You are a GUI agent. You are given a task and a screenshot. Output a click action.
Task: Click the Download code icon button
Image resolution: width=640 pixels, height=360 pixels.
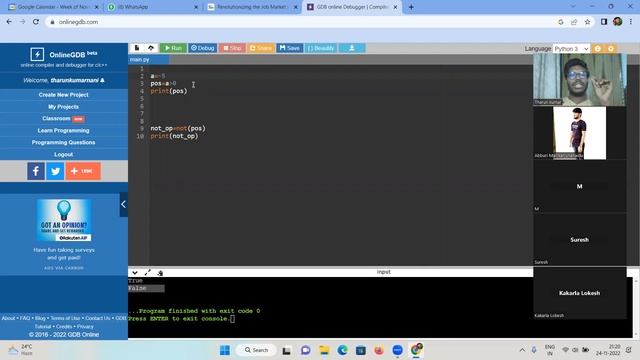352,48
